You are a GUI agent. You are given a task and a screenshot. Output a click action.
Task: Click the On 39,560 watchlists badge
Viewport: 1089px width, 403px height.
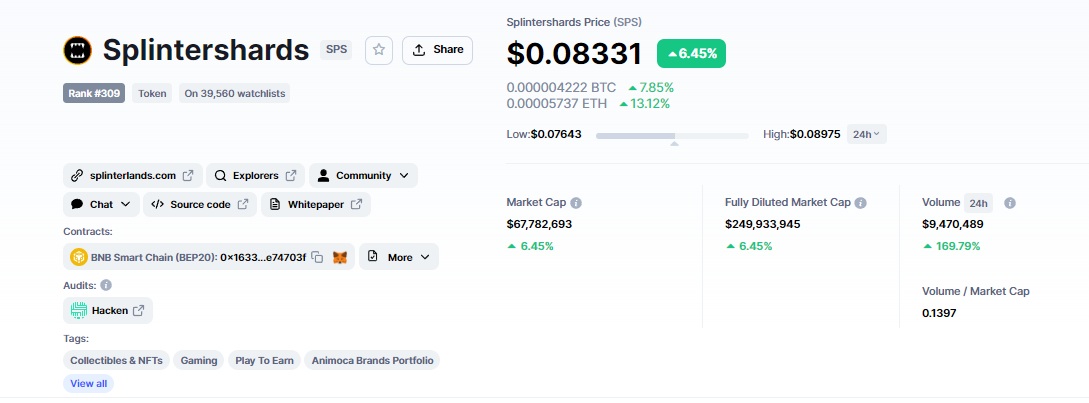234,93
